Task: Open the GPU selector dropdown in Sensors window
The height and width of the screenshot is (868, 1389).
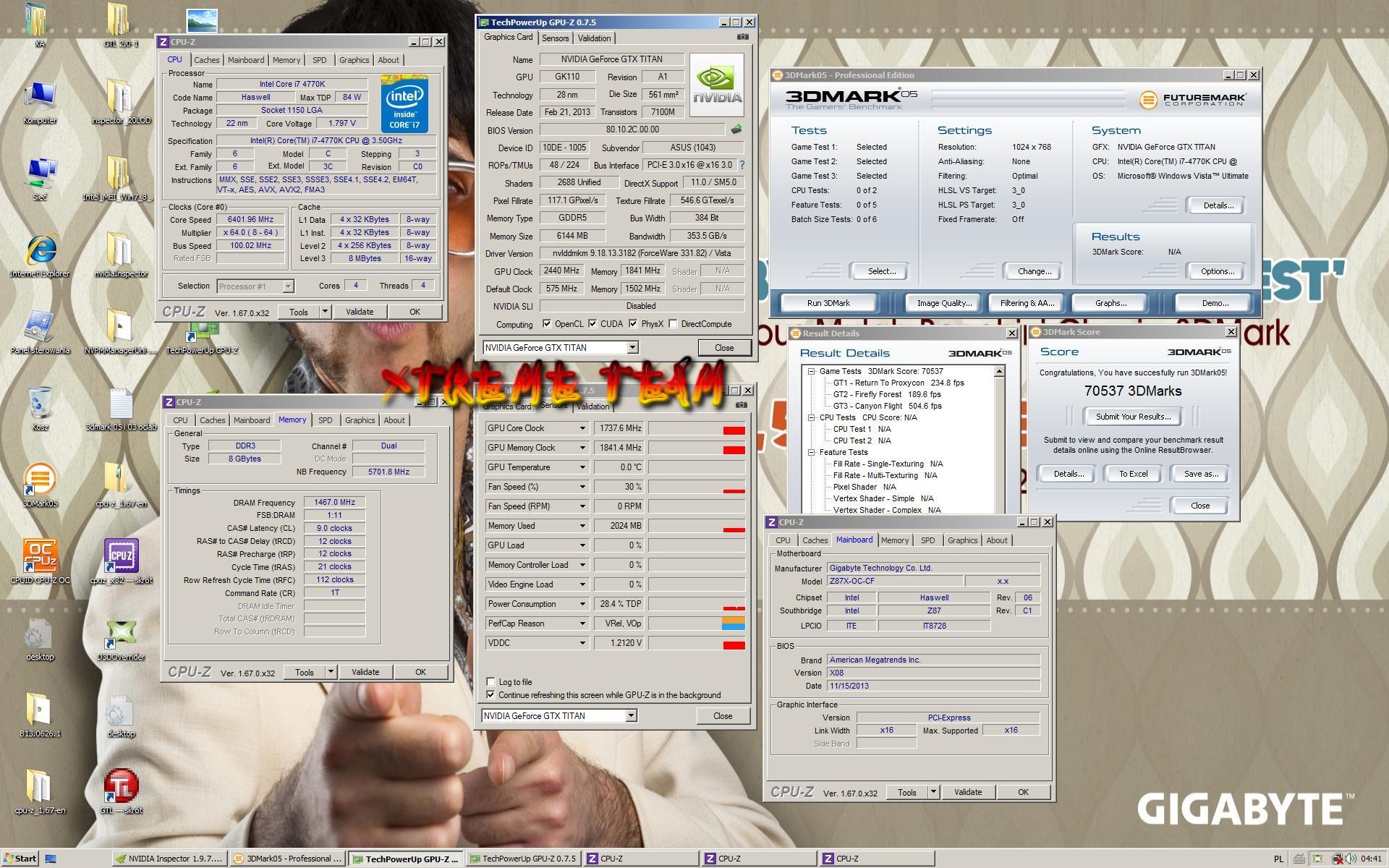Action: tap(631, 716)
